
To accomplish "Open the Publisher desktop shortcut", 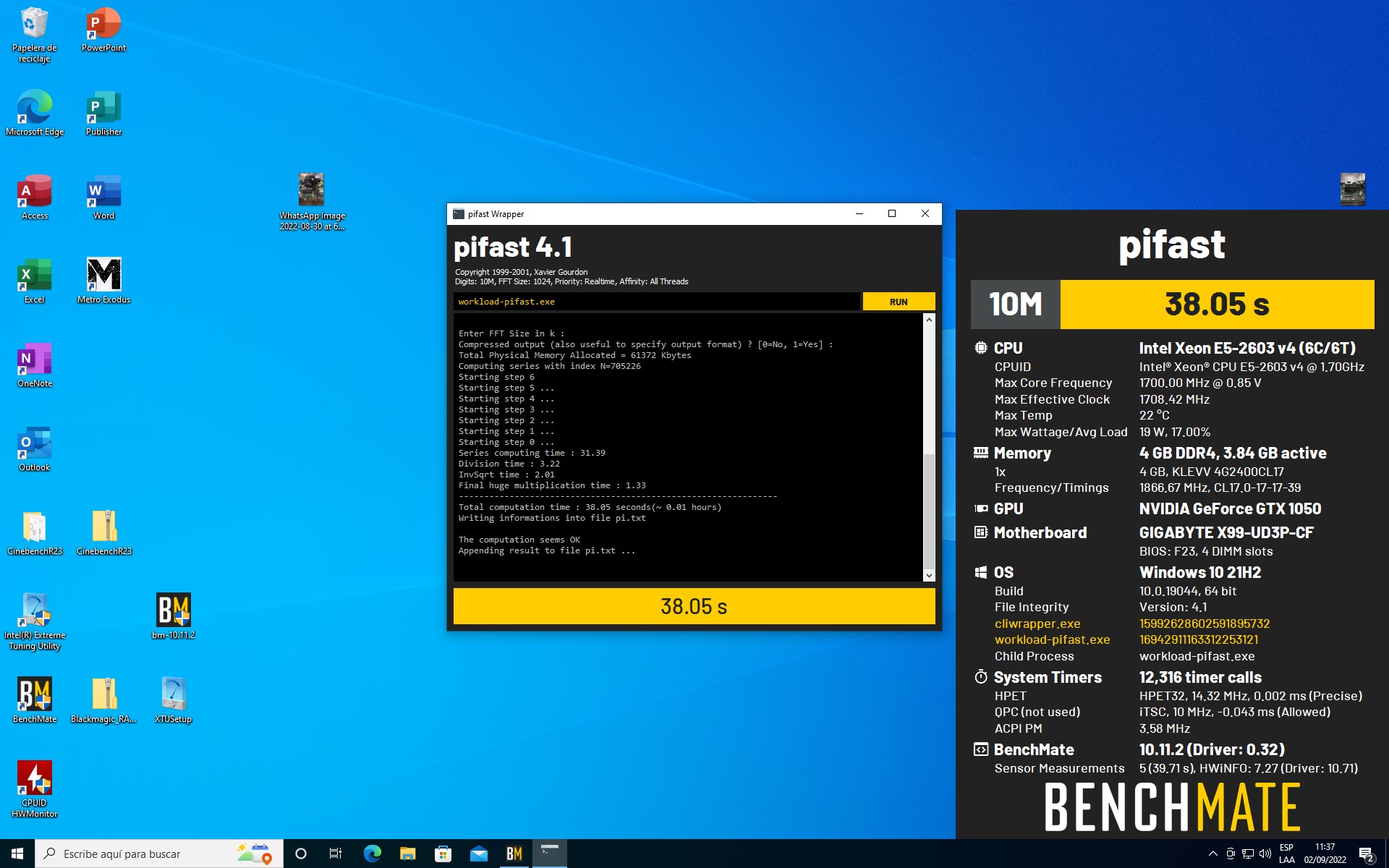I will click(x=103, y=112).
